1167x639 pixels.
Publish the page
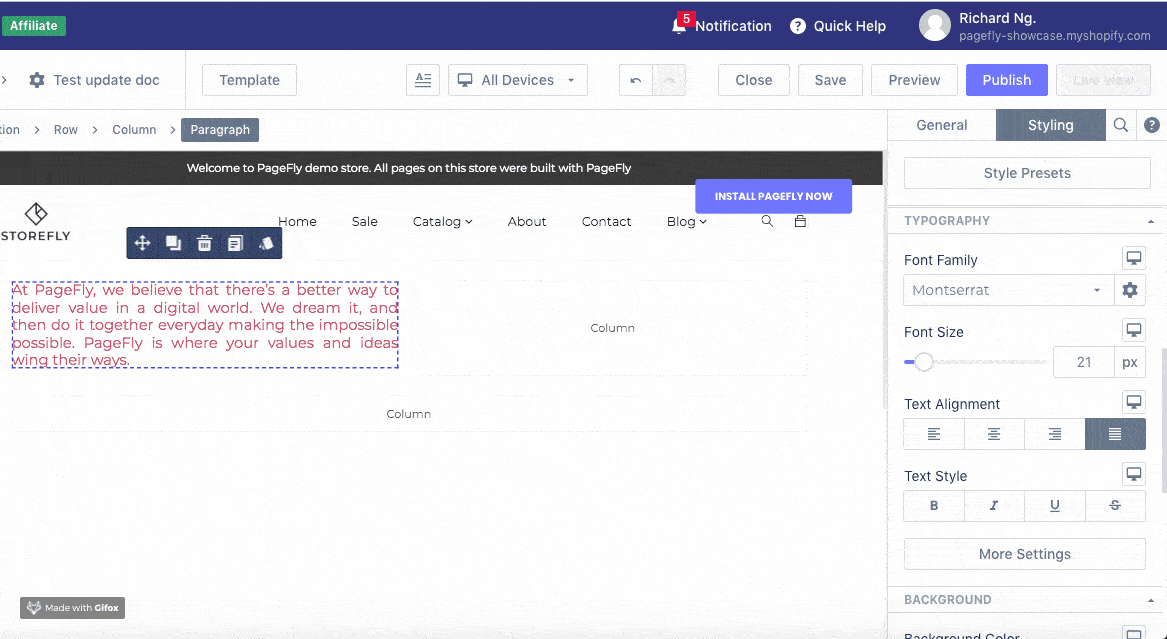1006,80
